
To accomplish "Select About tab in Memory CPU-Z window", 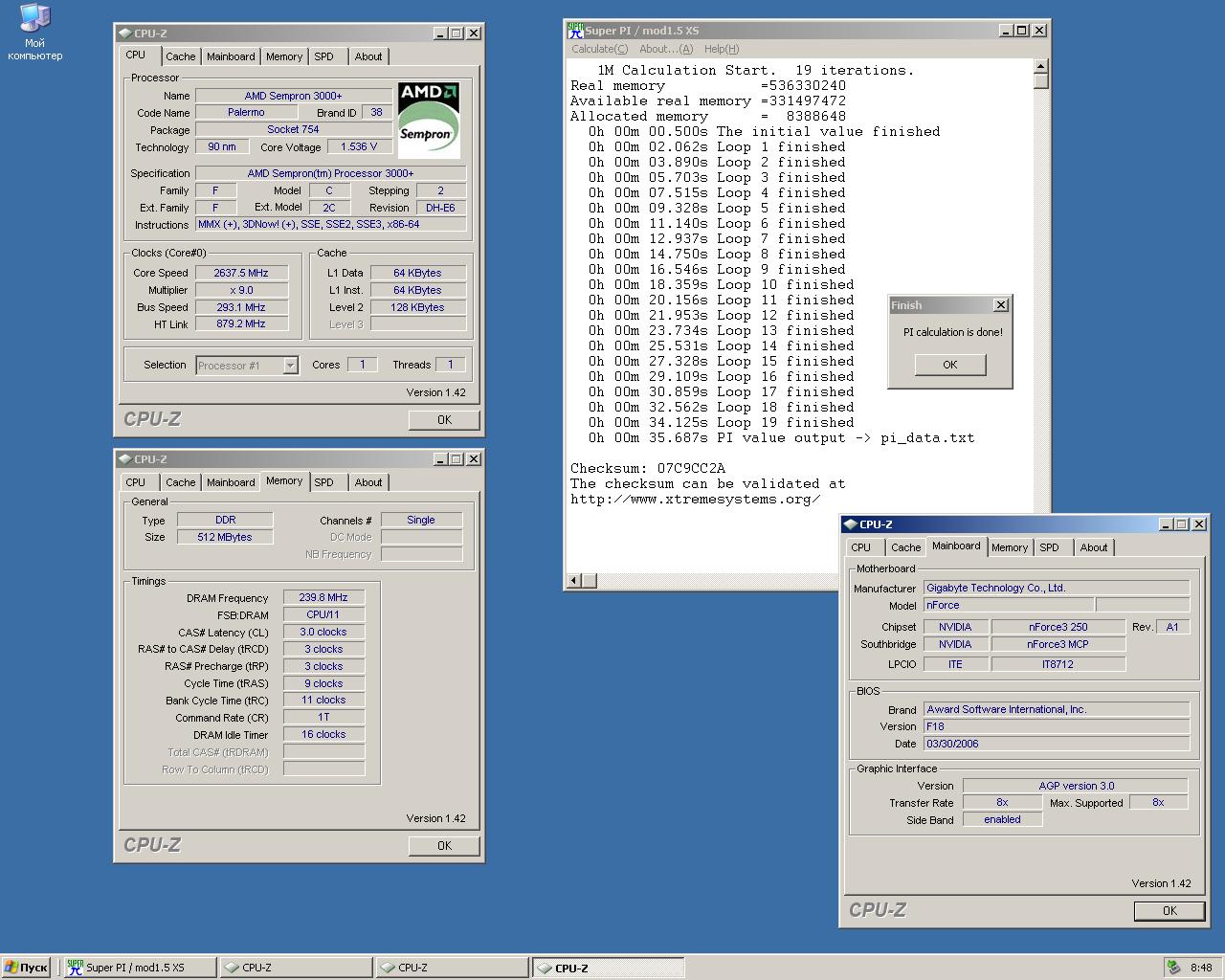I will pyautogui.click(x=368, y=482).
